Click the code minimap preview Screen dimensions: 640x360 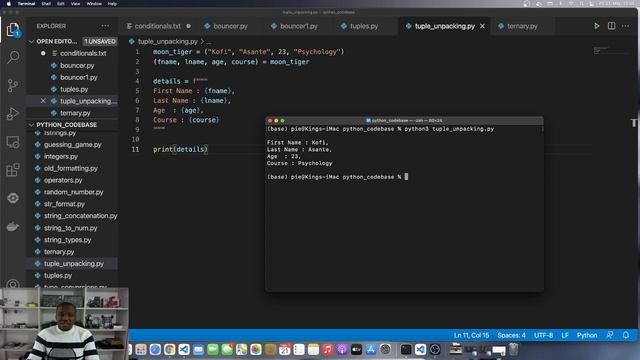pos(612,51)
